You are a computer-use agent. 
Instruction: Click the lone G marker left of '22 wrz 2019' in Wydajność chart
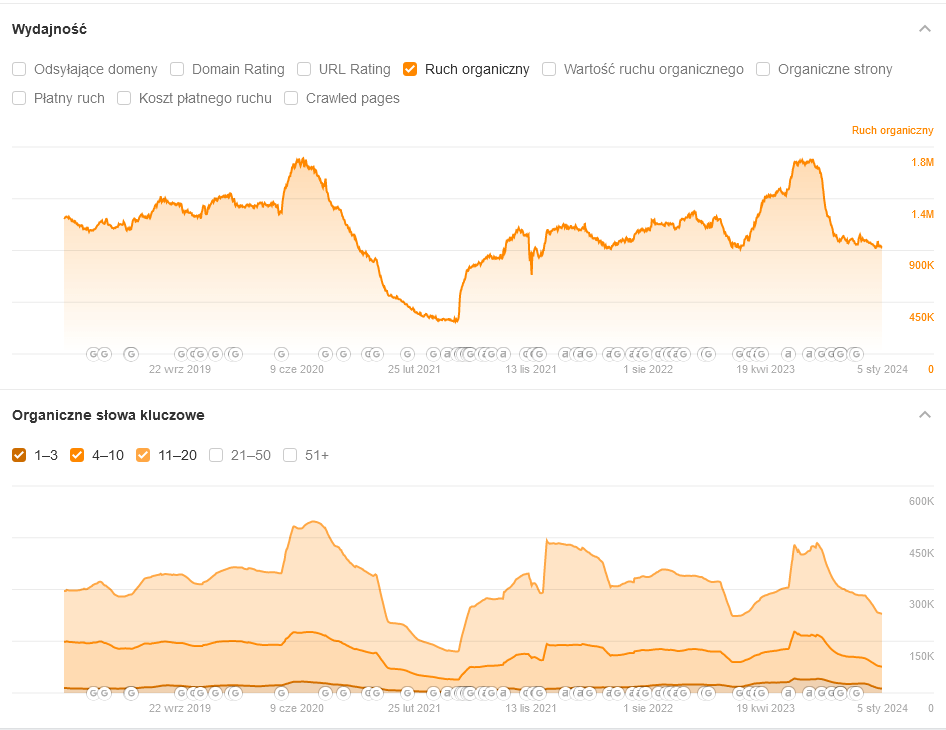(130, 353)
